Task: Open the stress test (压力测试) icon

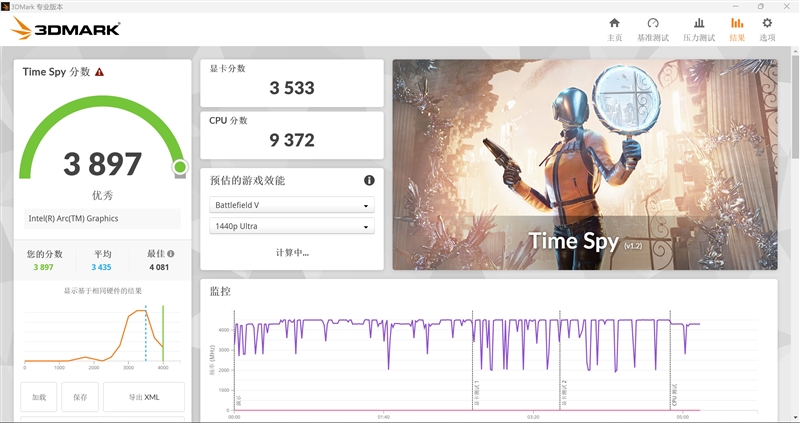Action: coord(699,23)
